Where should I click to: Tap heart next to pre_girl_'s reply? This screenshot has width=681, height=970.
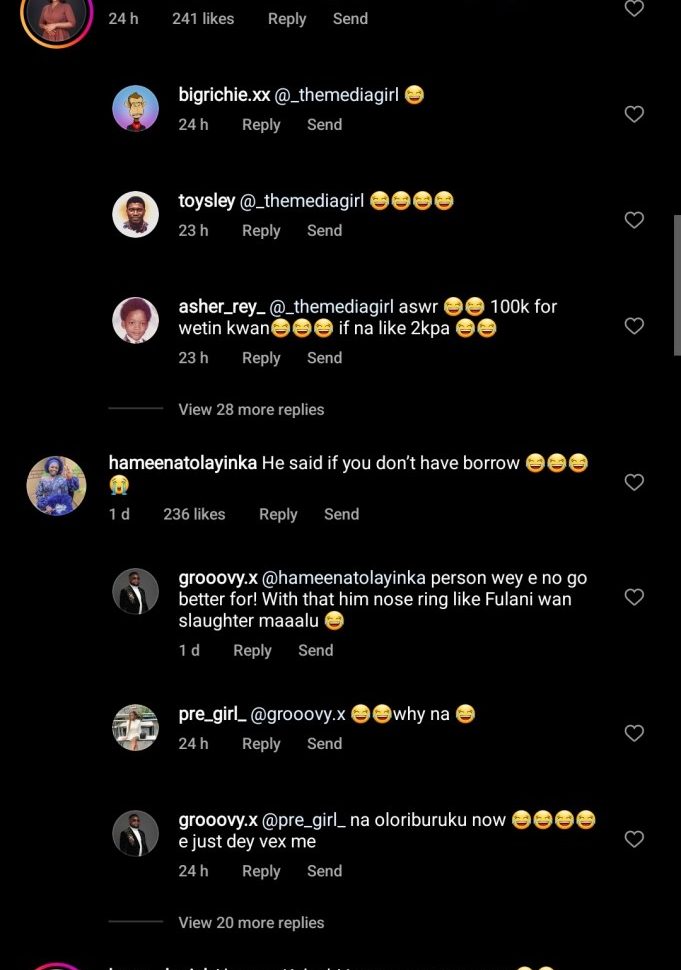click(634, 733)
